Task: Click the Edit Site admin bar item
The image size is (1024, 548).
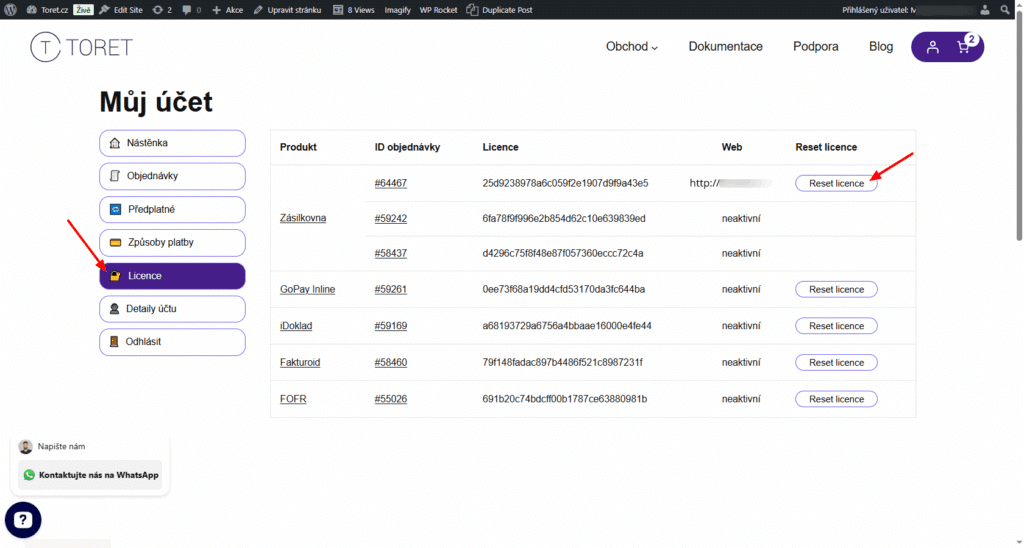Action: pyautogui.click(x=121, y=10)
